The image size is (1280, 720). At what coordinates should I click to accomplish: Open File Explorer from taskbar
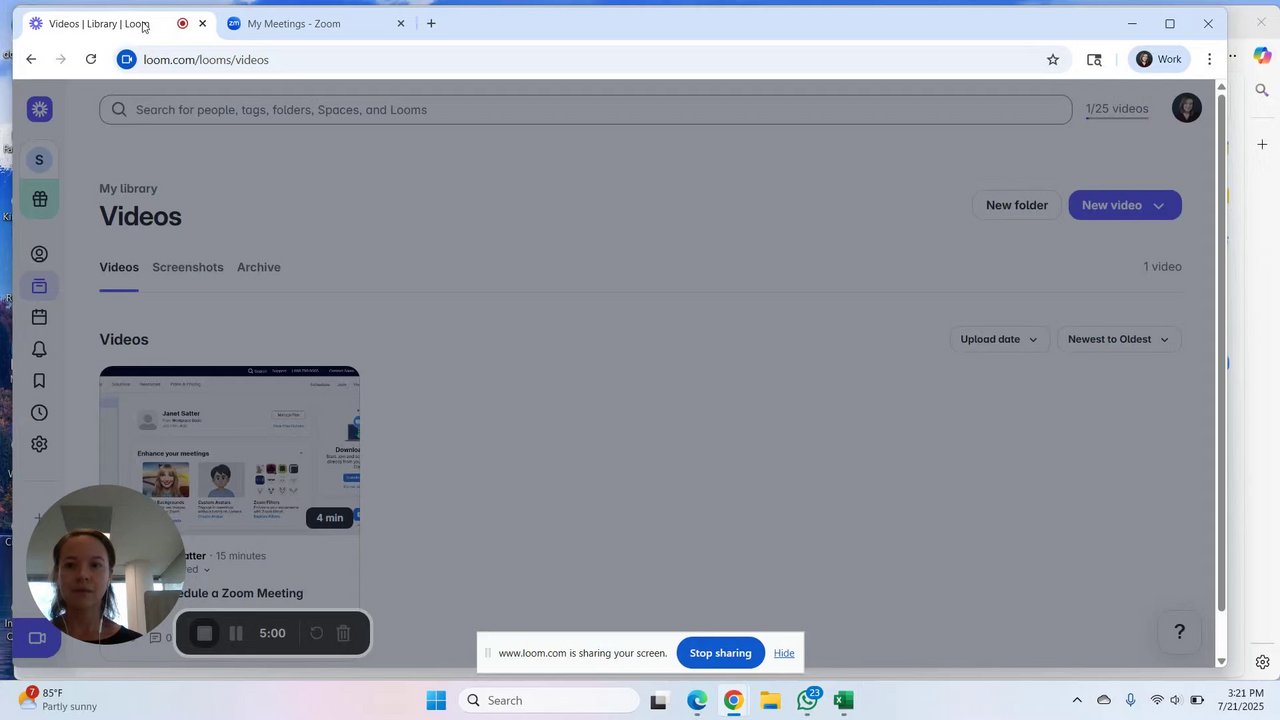pos(770,701)
